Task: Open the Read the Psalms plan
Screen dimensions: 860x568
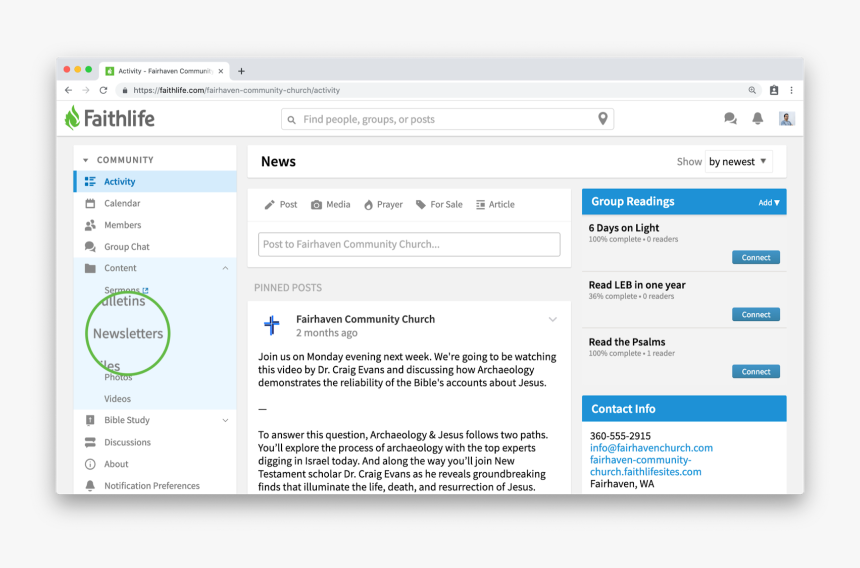Action: click(x=627, y=342)
